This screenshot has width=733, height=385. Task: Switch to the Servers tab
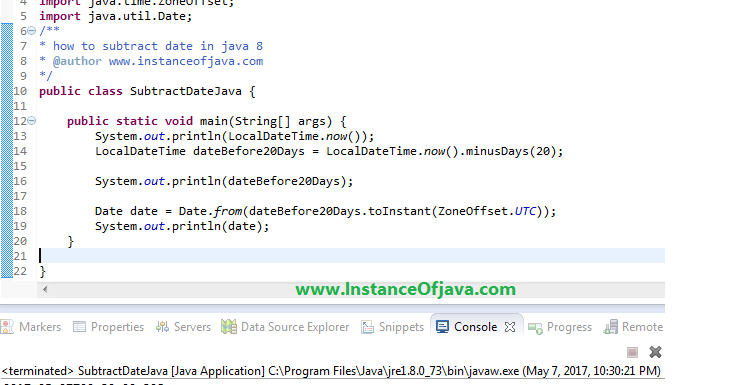tap(183, 327)
